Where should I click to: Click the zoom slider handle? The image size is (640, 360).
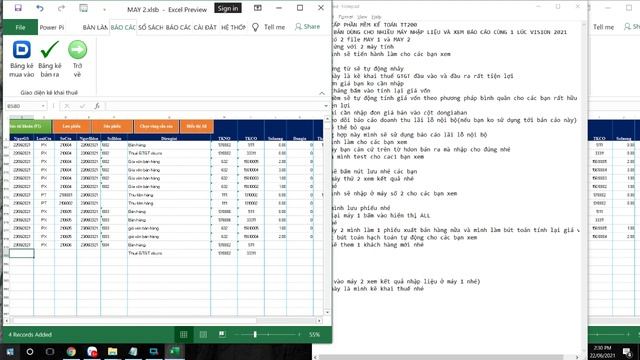click(x=255, y=335)
